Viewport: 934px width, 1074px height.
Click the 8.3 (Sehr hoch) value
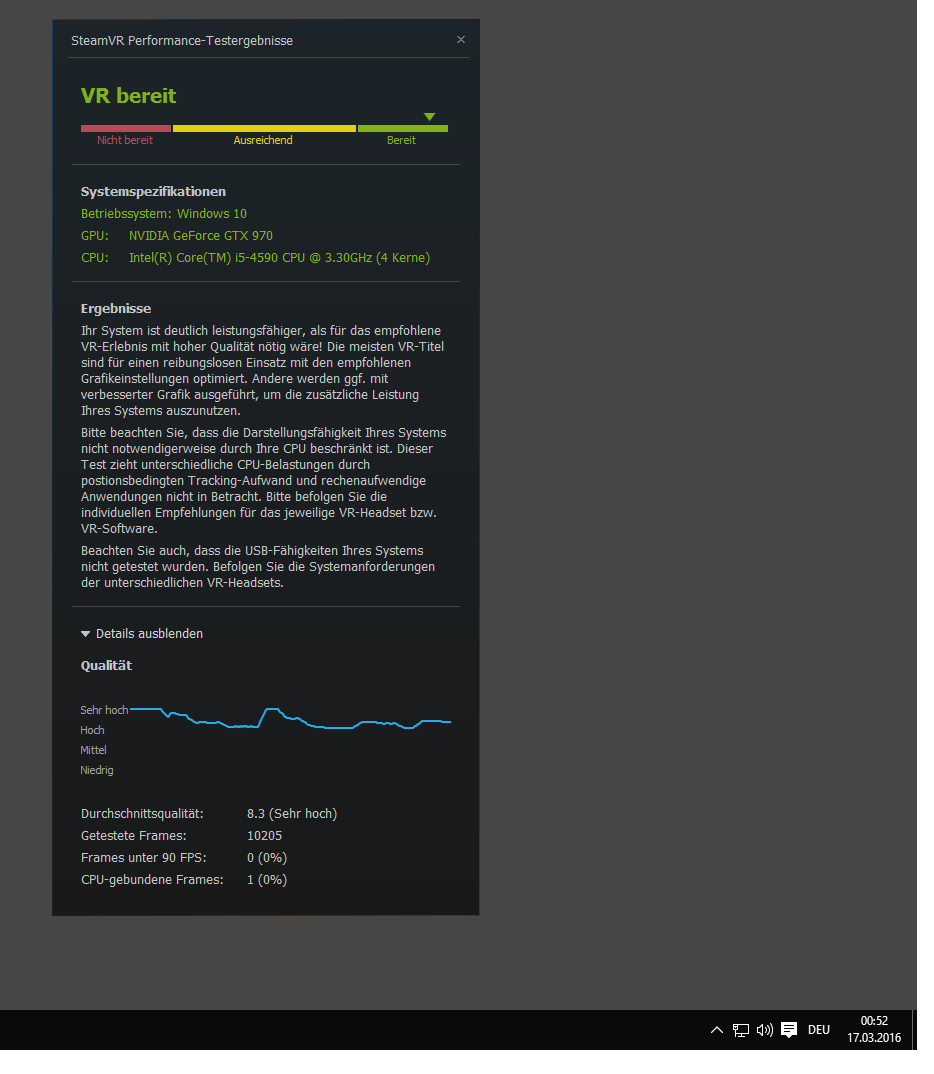tap(292, 814)
